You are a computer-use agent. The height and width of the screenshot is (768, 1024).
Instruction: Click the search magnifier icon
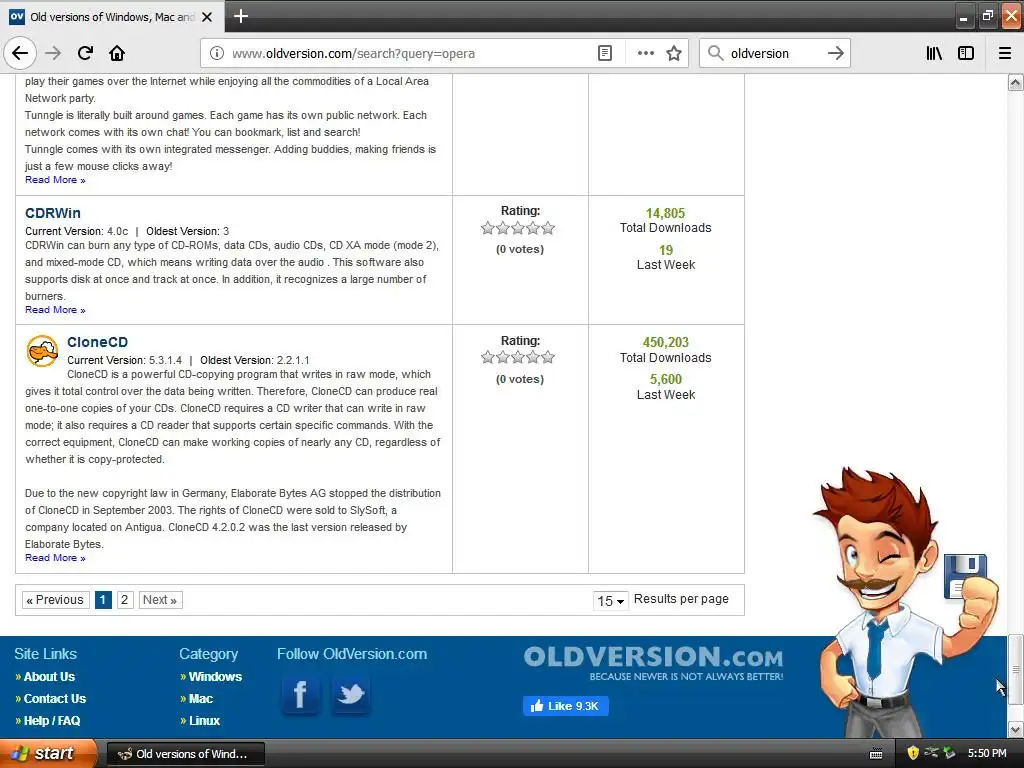coord(715,53)
